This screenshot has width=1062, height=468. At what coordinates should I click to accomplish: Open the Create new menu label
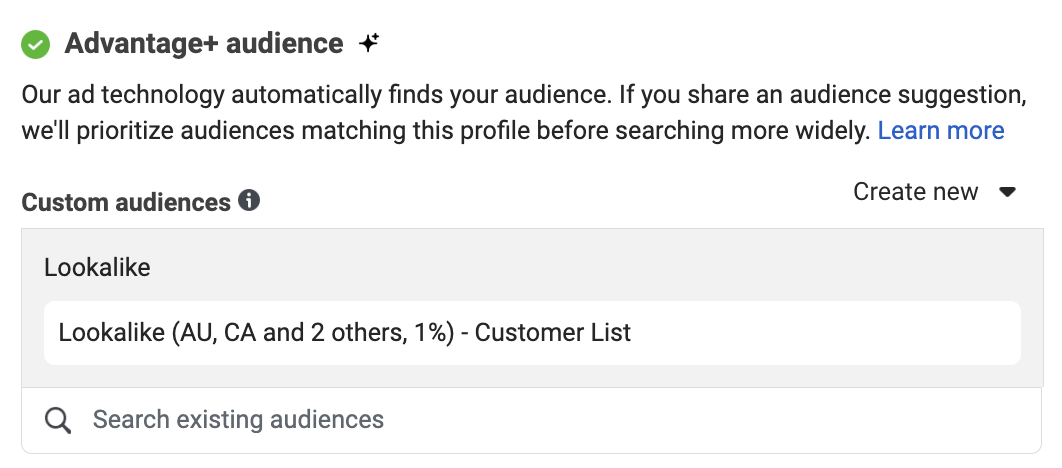tap(915, 192)
